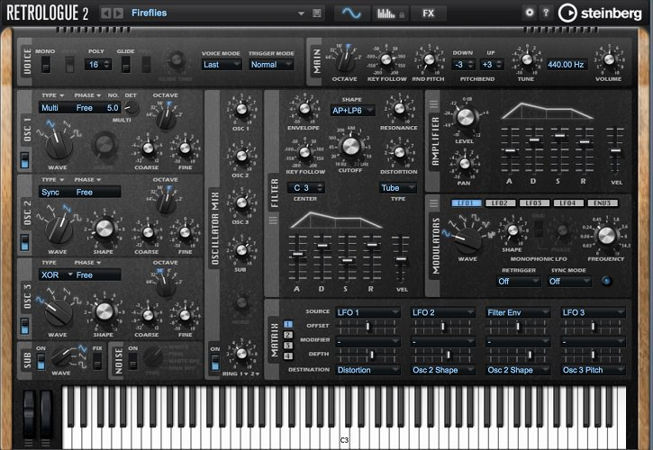This screenshot has height=450, width=653.
Task: Select matrix page 4 button
Action: click(x=289, y=355)
